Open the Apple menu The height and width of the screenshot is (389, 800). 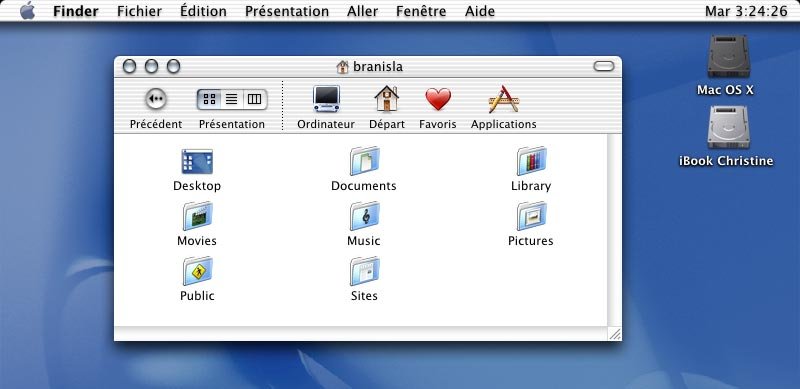(28, 11)
